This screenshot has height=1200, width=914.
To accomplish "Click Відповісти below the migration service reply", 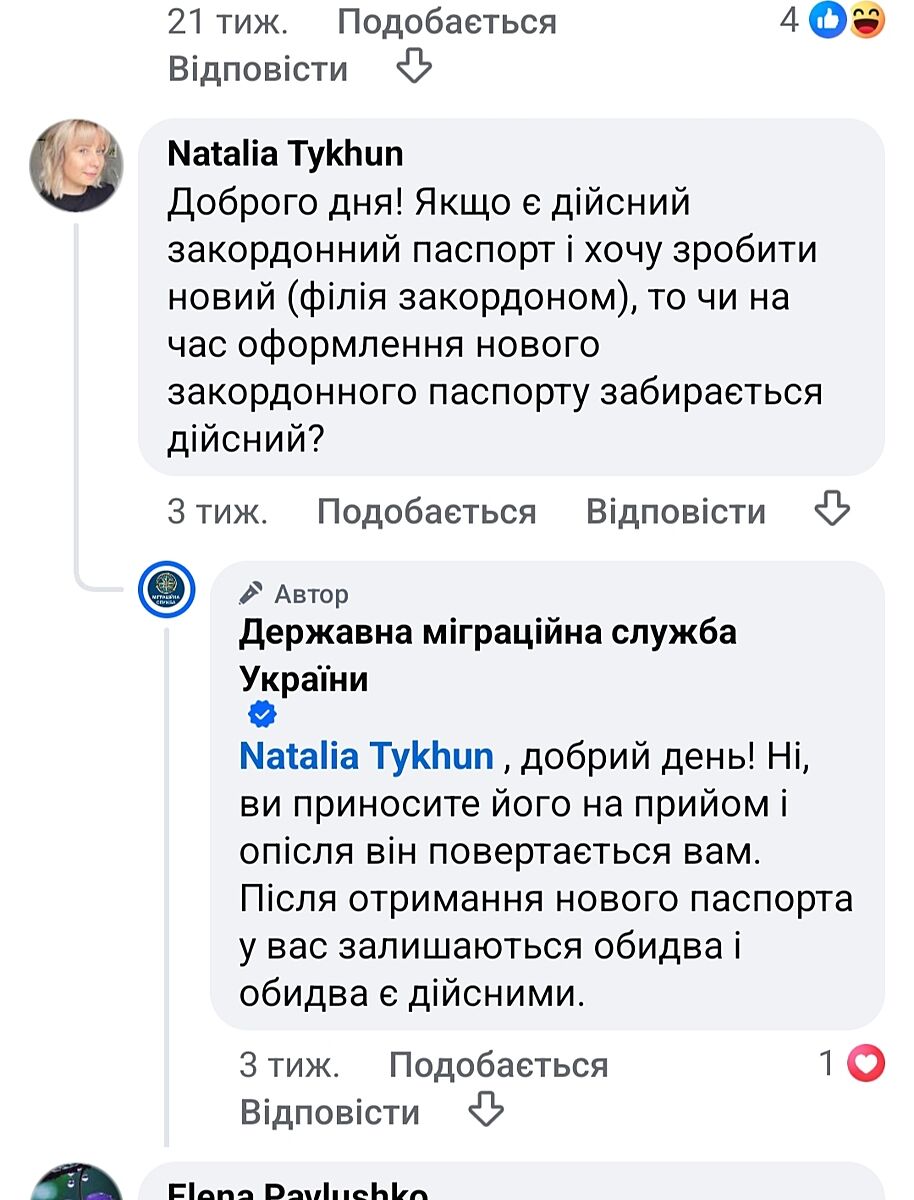I will pyautogui.click(x=330, y=1112).
